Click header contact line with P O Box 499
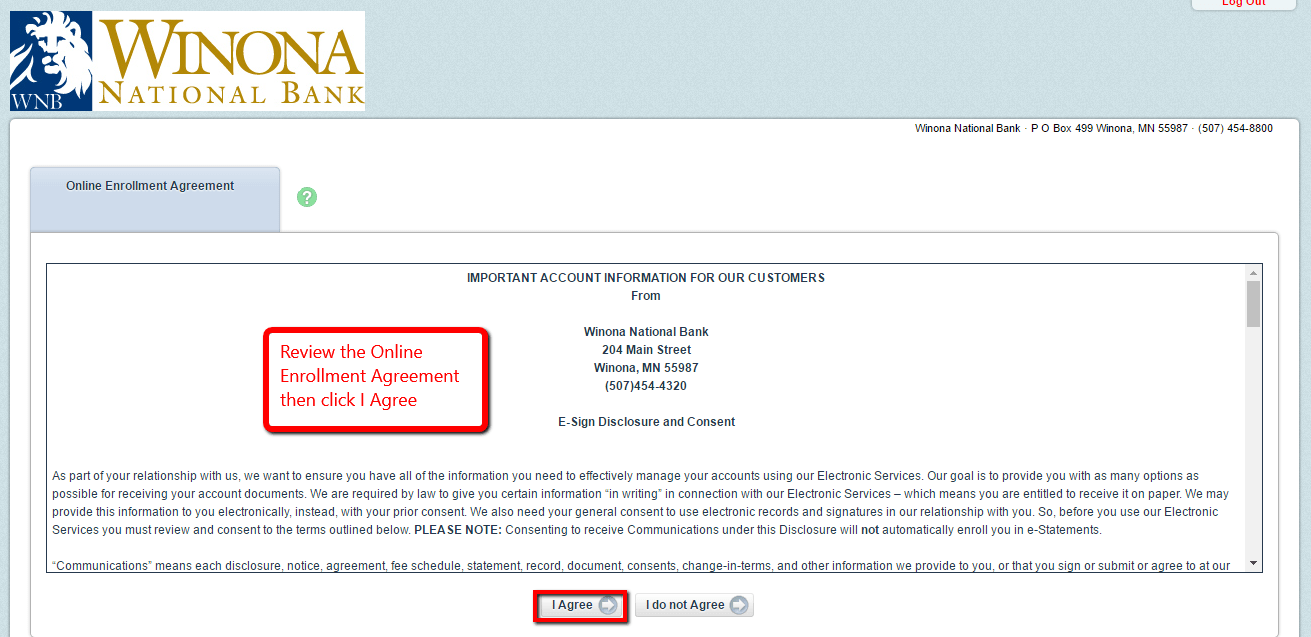Viewport: 1311px width, 637px height. [1094, 129]
